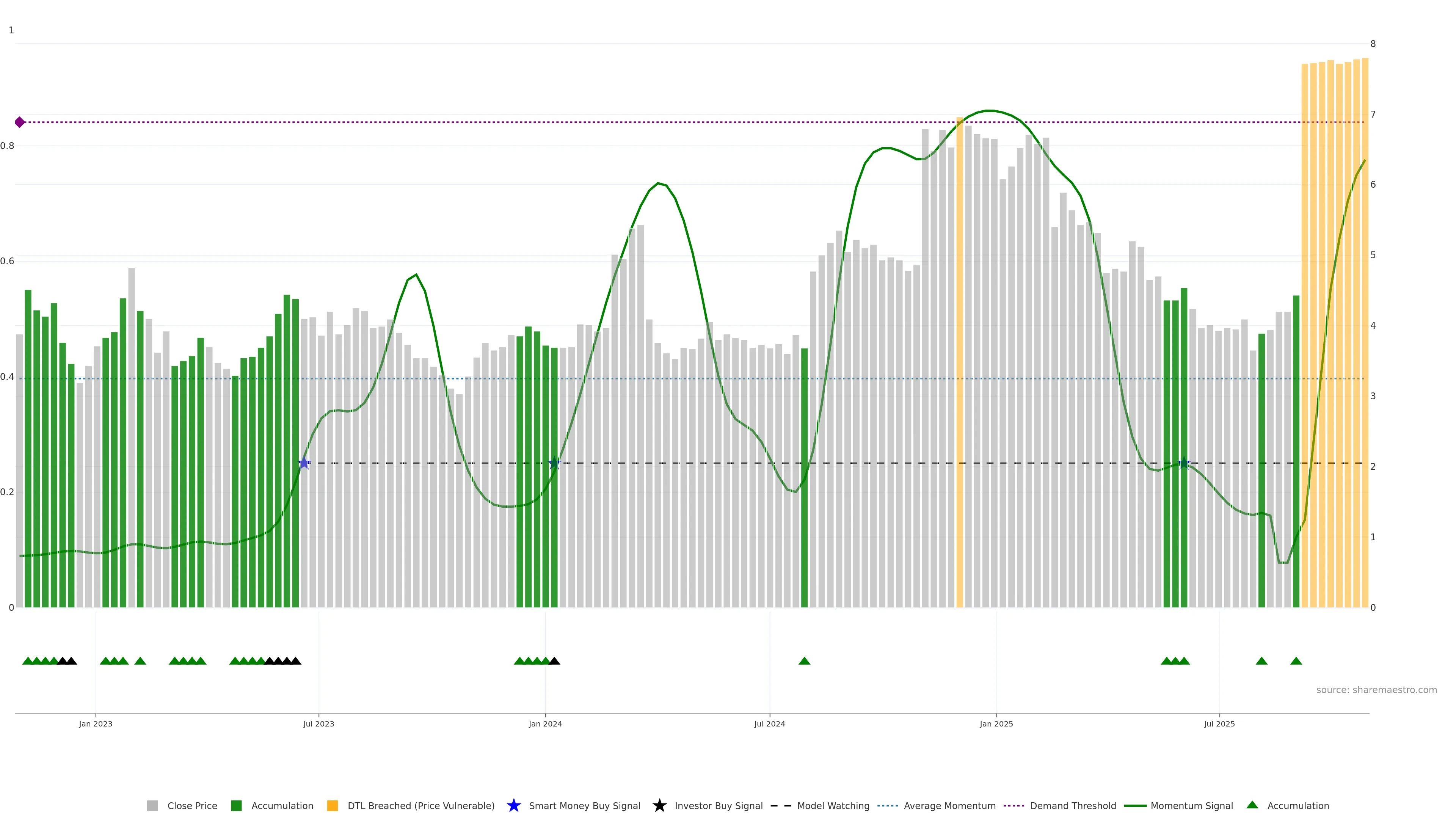The height and width of the screenshot is (819, 1456).
Task: Hide the Model Watching dashed line series
Action: (833, 805)
